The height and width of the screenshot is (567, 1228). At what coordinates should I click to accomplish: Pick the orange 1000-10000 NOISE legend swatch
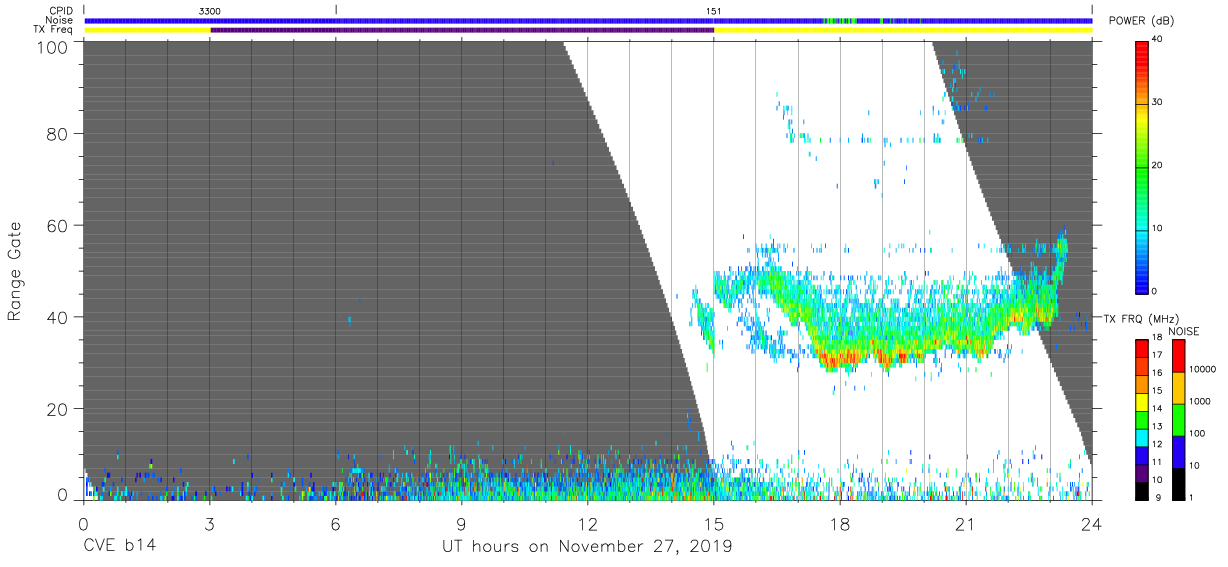(1178, 387)
